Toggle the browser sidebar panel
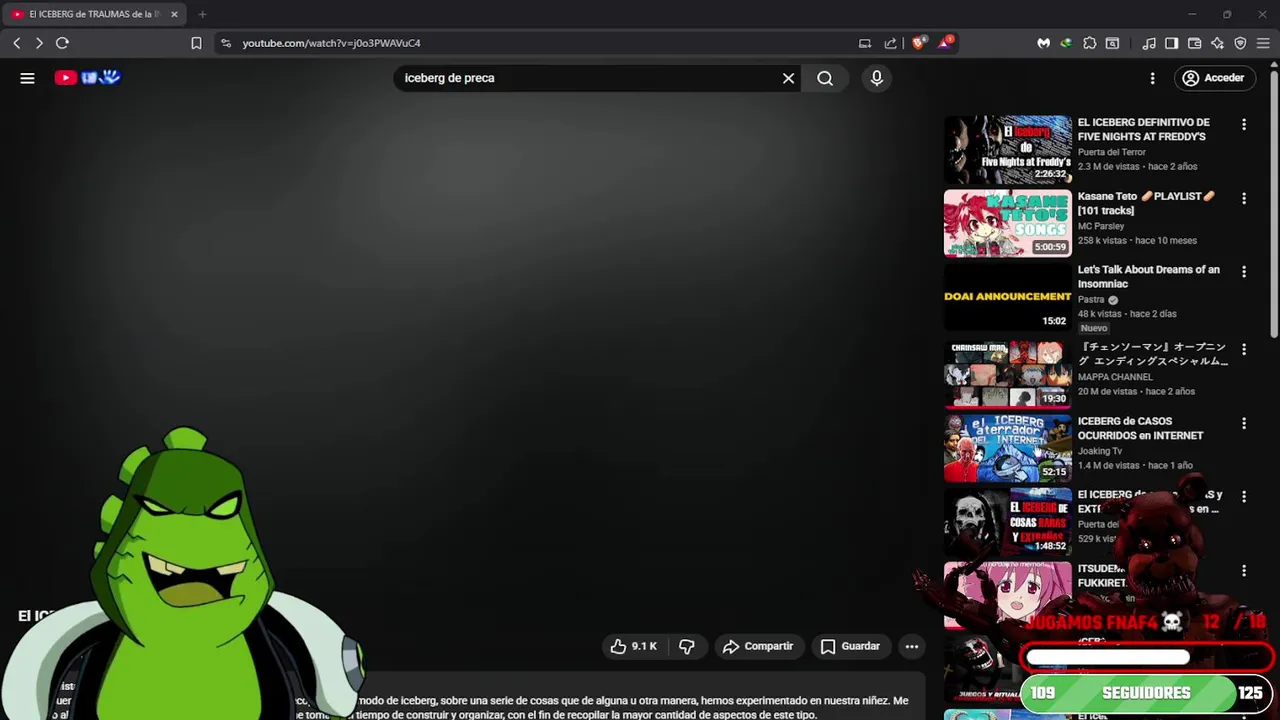Screen dimensions: 1280x720 [1171, 43]
